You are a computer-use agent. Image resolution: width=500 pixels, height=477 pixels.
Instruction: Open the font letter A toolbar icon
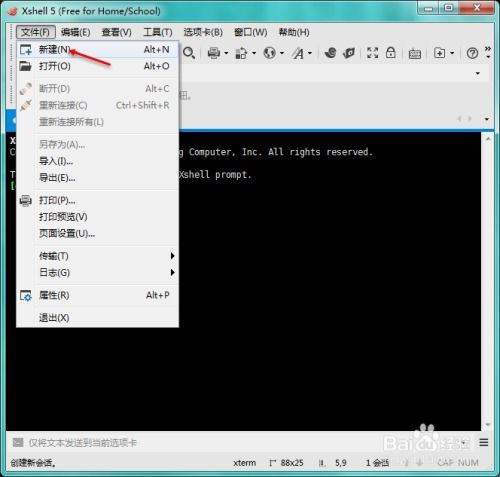click(x=298, y=53)
